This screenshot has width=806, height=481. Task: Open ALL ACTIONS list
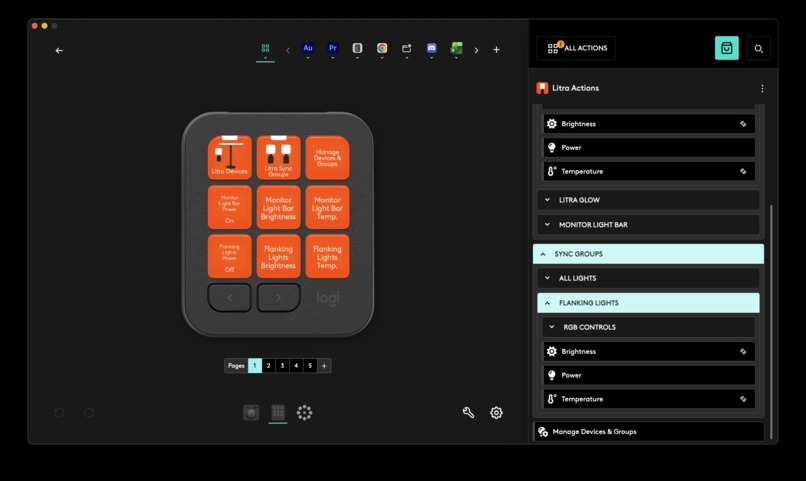pos(576,48)
